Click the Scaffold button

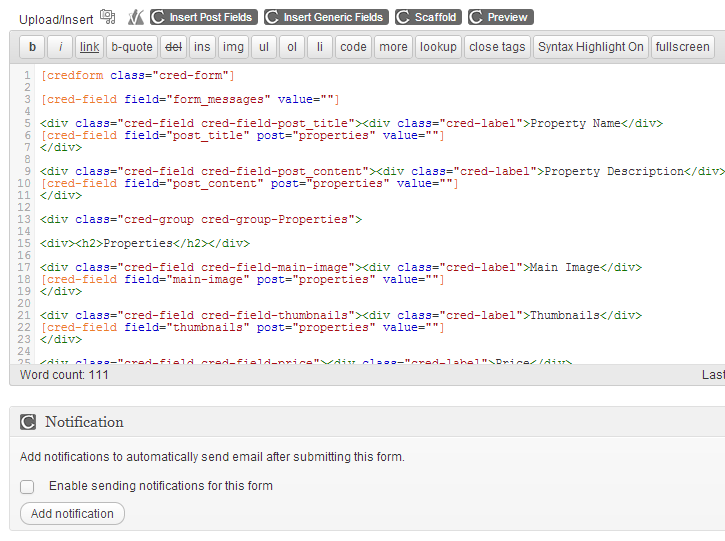pyautogui.click(x=427, y=17)
